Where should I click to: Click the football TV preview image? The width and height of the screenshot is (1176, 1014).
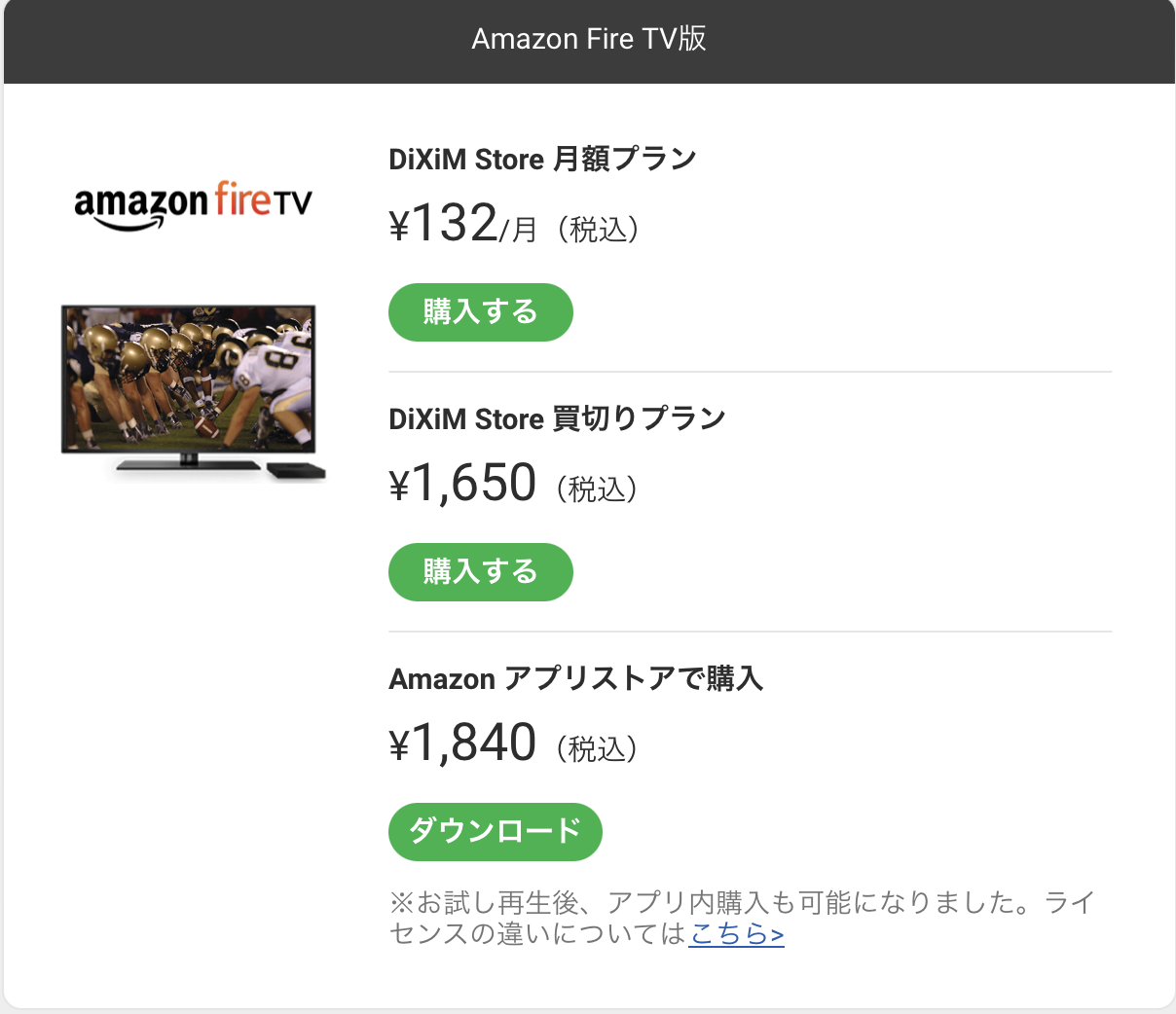[x=192, y=389]
